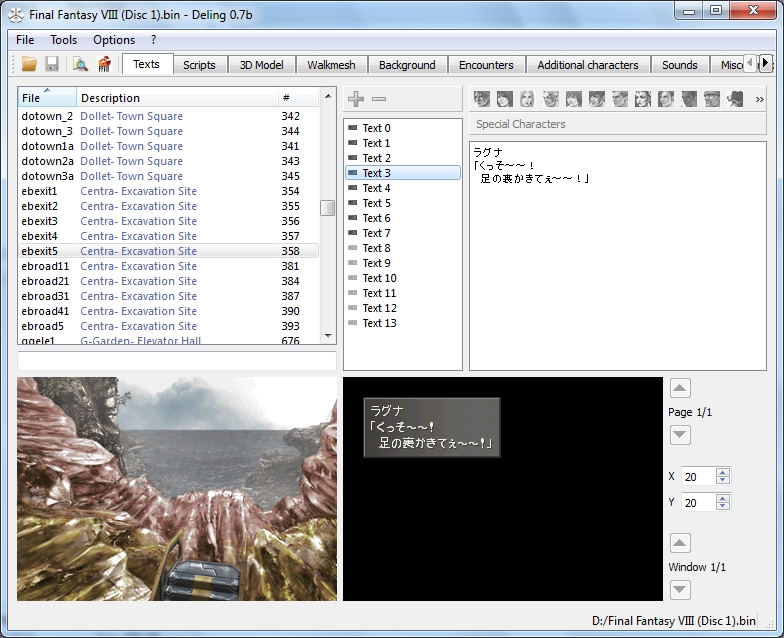Click the file list scroll-up arrow
The height and width of the screenshot is (638, 784).
[328, 96]
